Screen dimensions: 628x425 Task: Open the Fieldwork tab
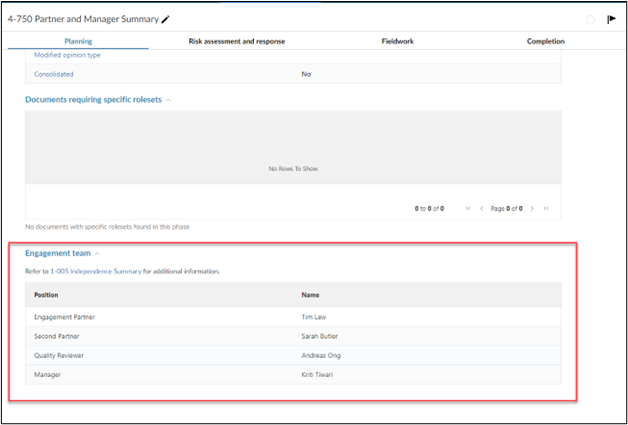(x=397, y=41)
